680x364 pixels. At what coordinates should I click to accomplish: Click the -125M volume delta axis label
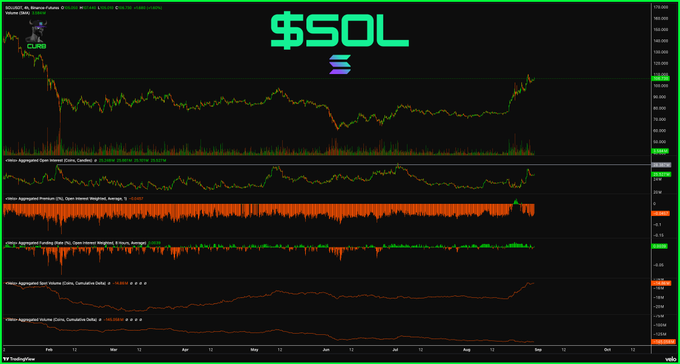[x=659, y=334]
